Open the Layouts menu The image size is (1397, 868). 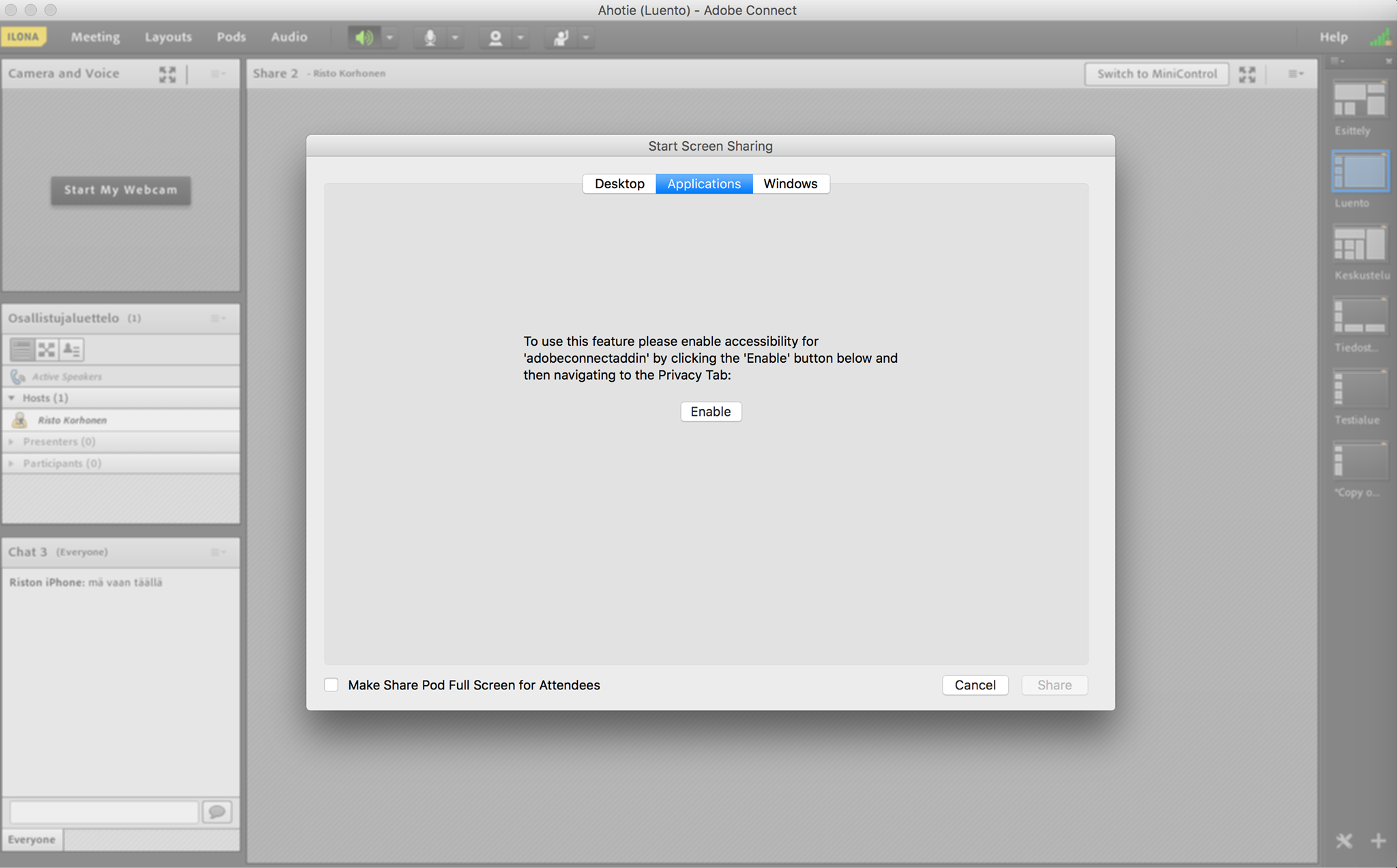click(168, 37)
